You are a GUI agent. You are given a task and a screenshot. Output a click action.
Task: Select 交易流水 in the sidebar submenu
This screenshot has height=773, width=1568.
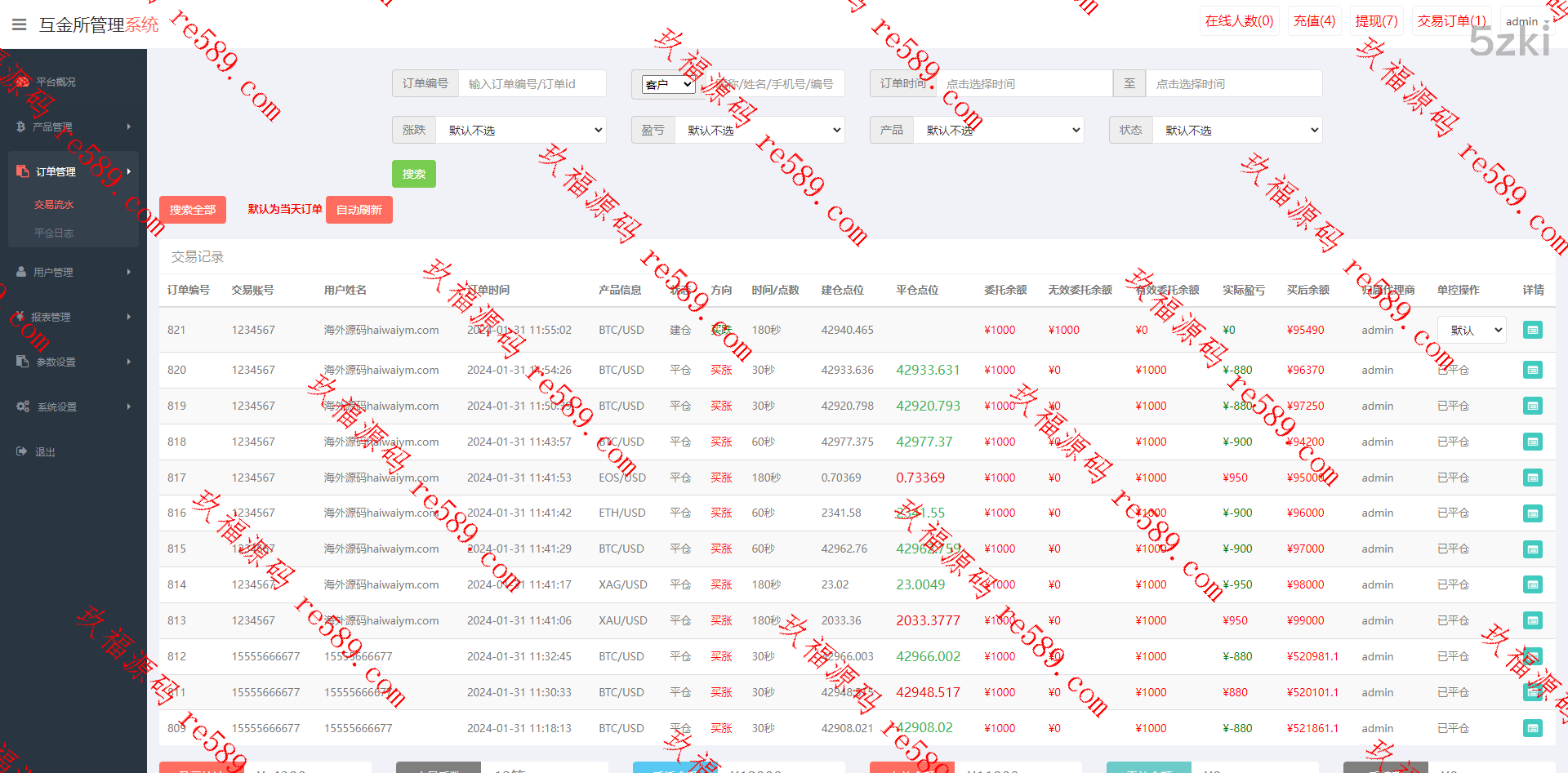pos(54,205)
